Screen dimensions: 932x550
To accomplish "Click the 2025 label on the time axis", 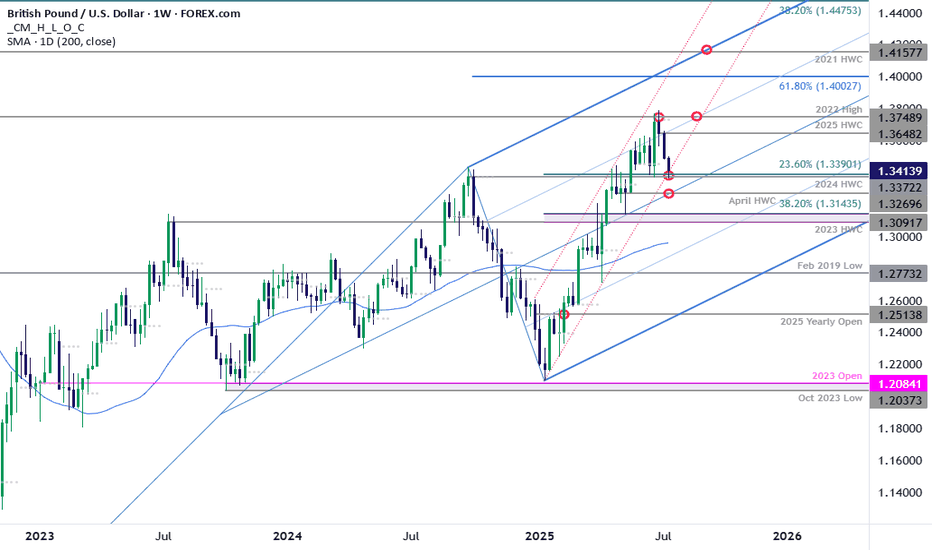I will [x=539, y=536].
